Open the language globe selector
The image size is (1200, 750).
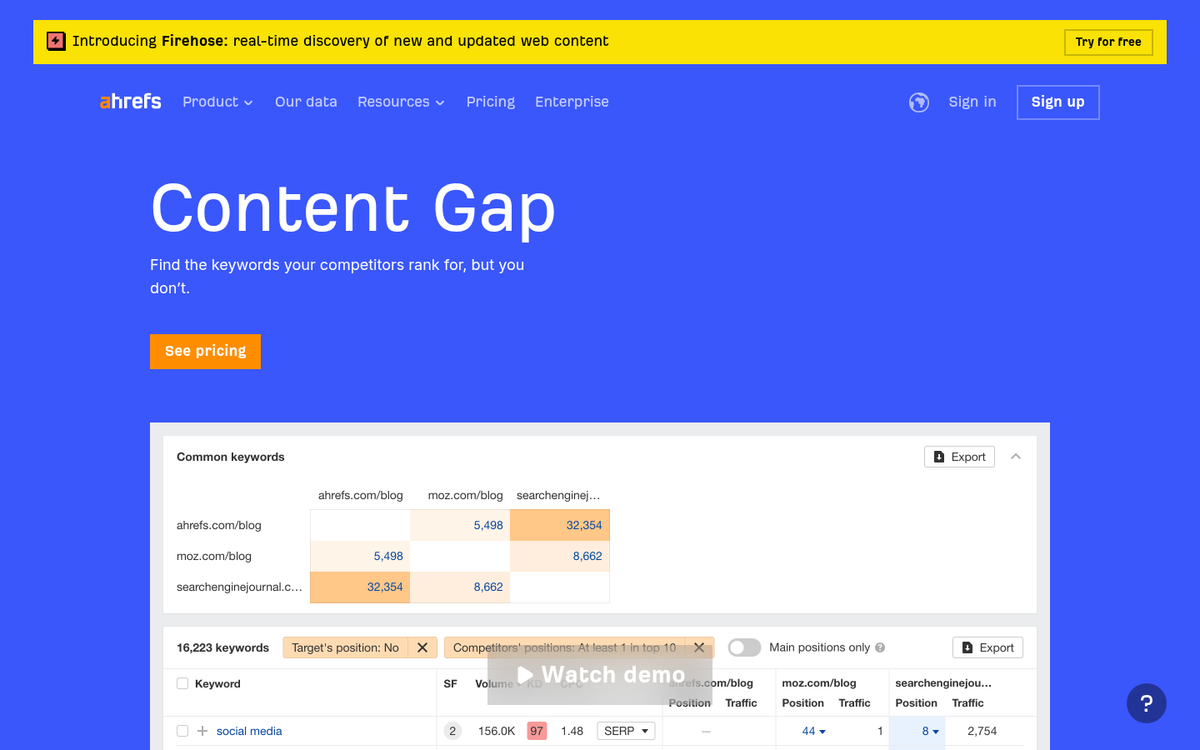[919, 102]
